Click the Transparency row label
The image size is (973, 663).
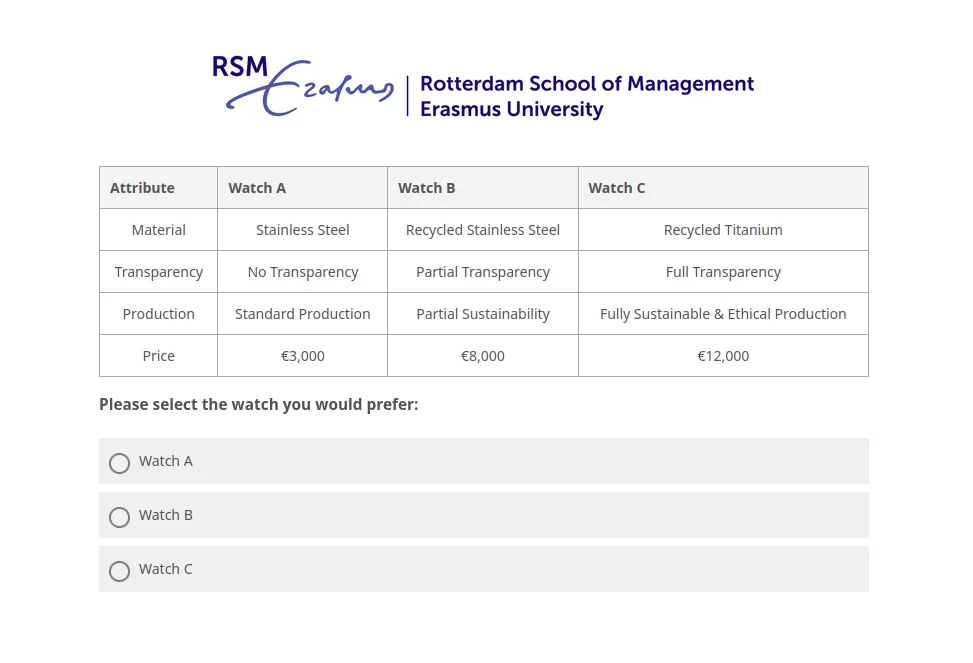click(159, 272)
